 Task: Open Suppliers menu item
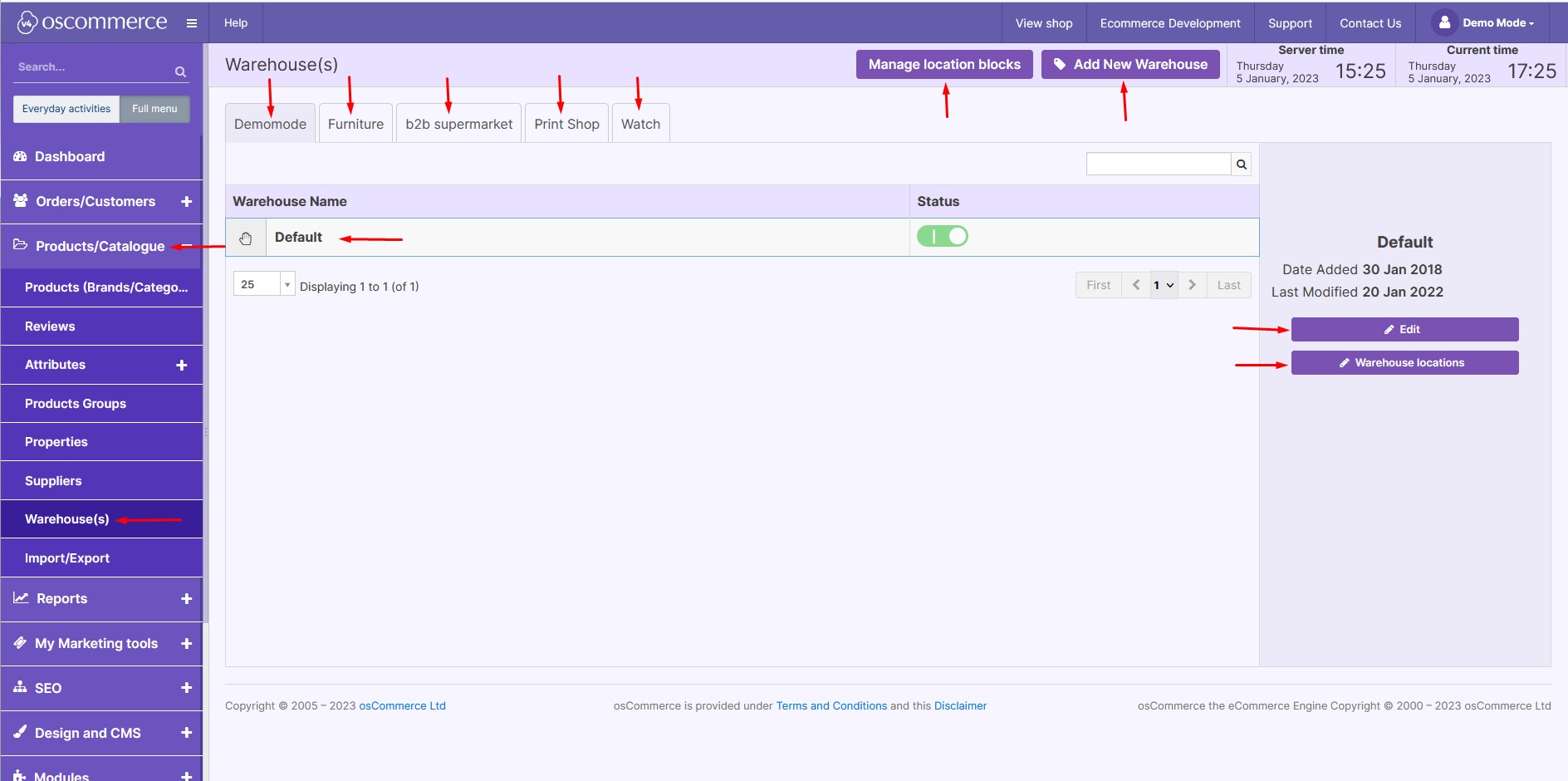101,481
